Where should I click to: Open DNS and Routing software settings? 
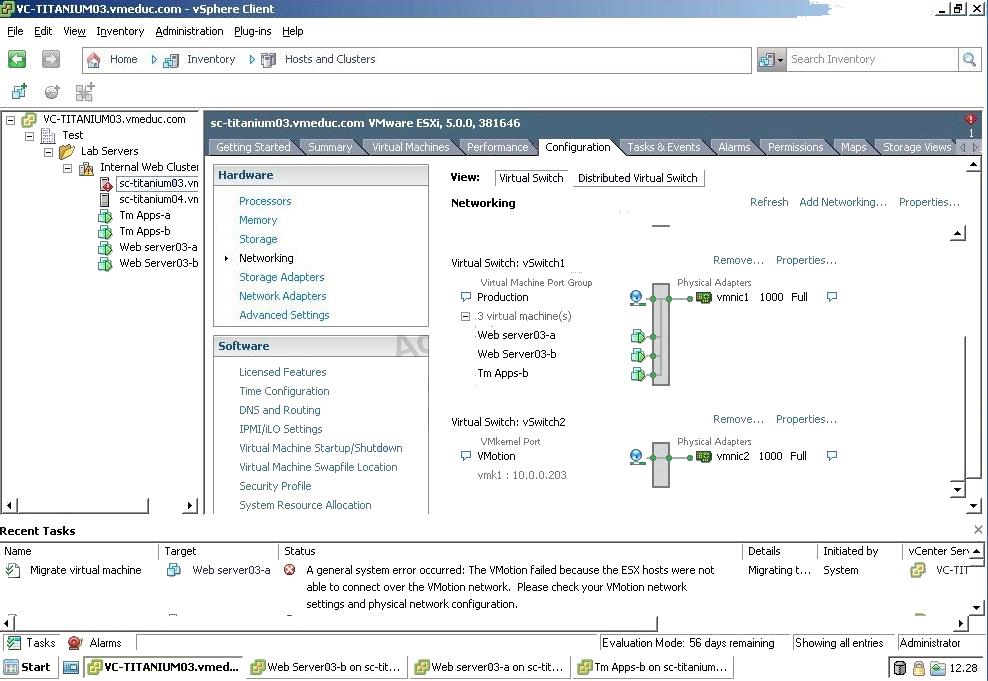(280, 410)
